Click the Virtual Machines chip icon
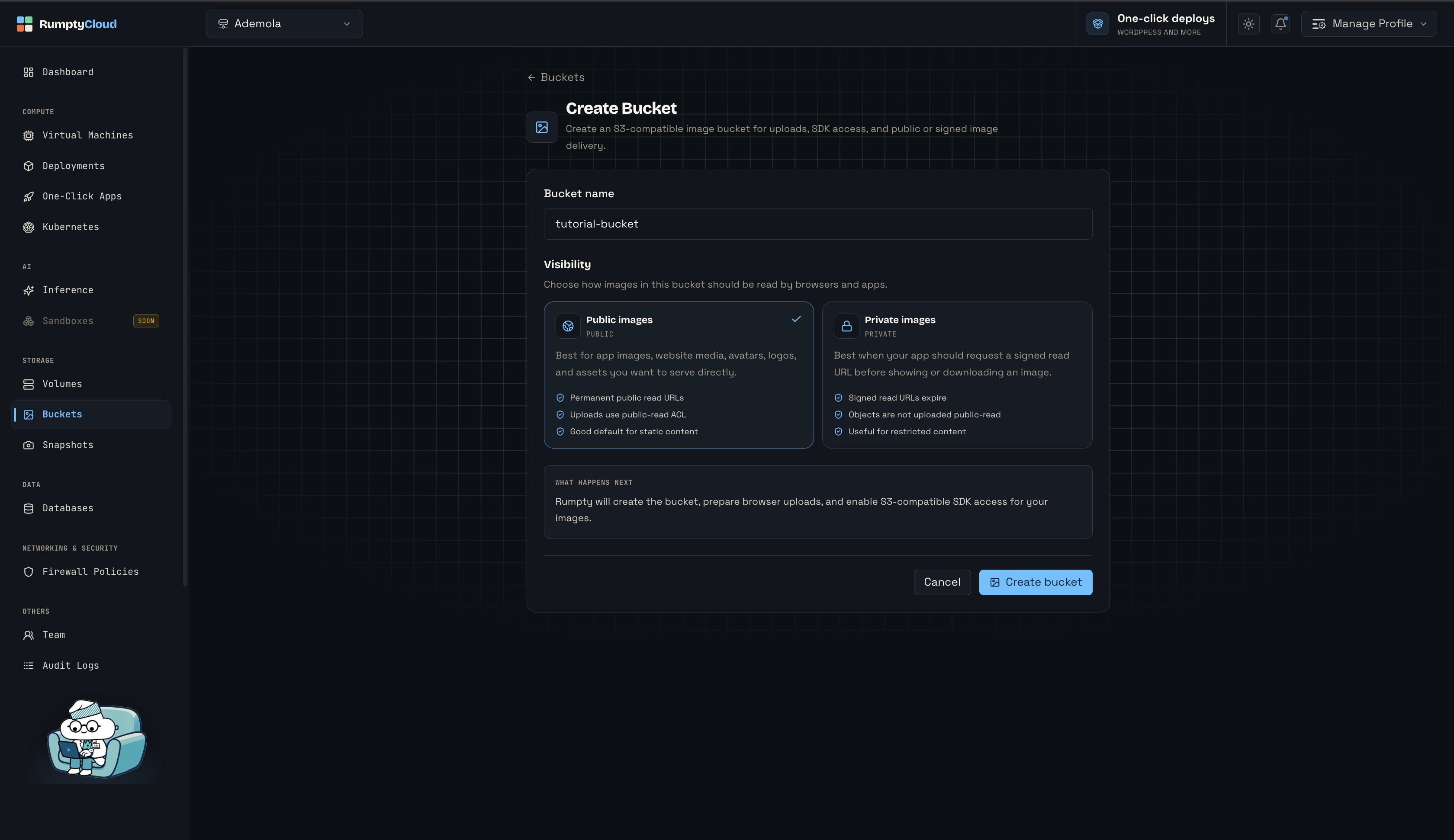This screenshot has height=840, width=1454. coord(28,135)
